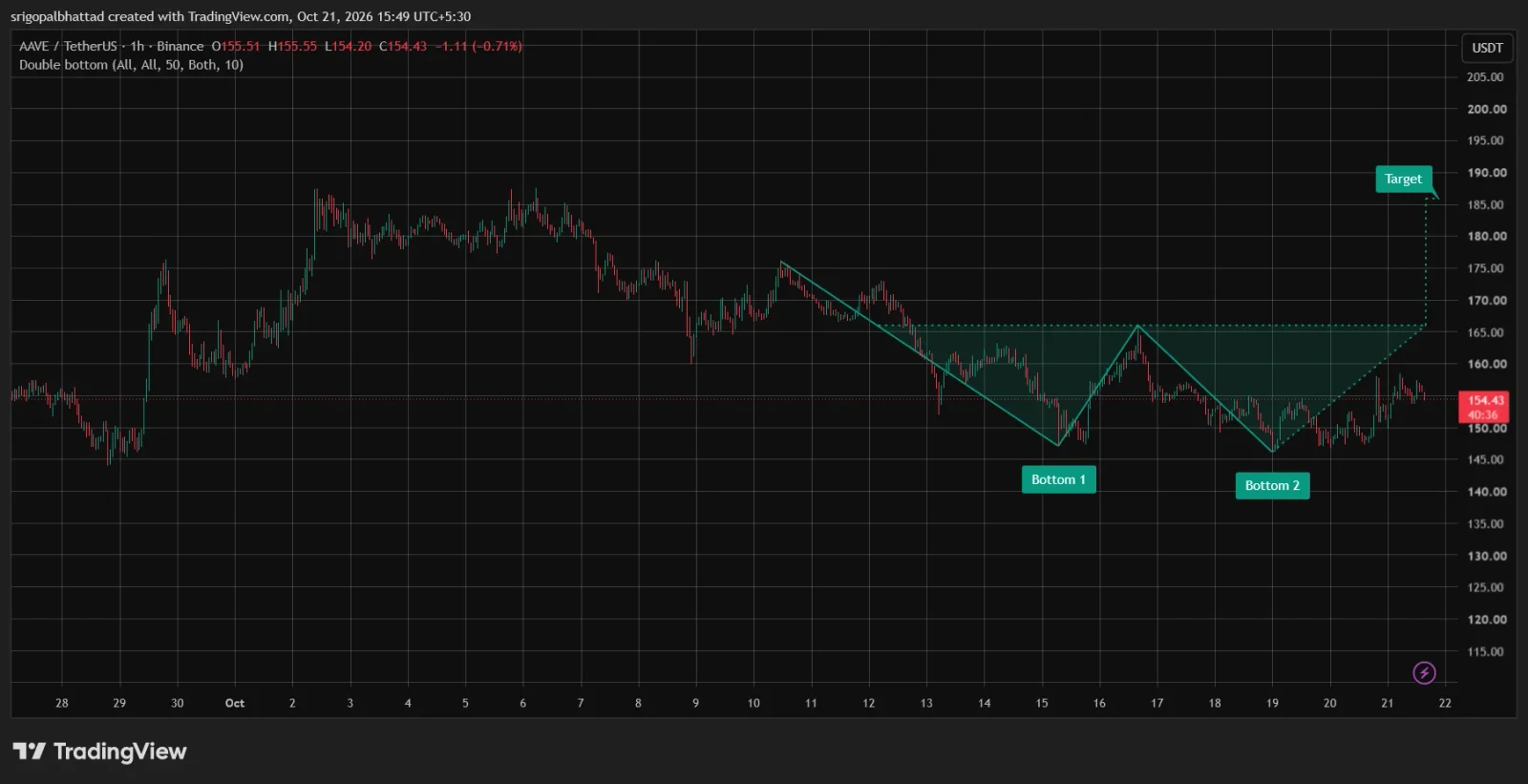
Task: Click the low value L154.20
Action: tap(348, 46)
